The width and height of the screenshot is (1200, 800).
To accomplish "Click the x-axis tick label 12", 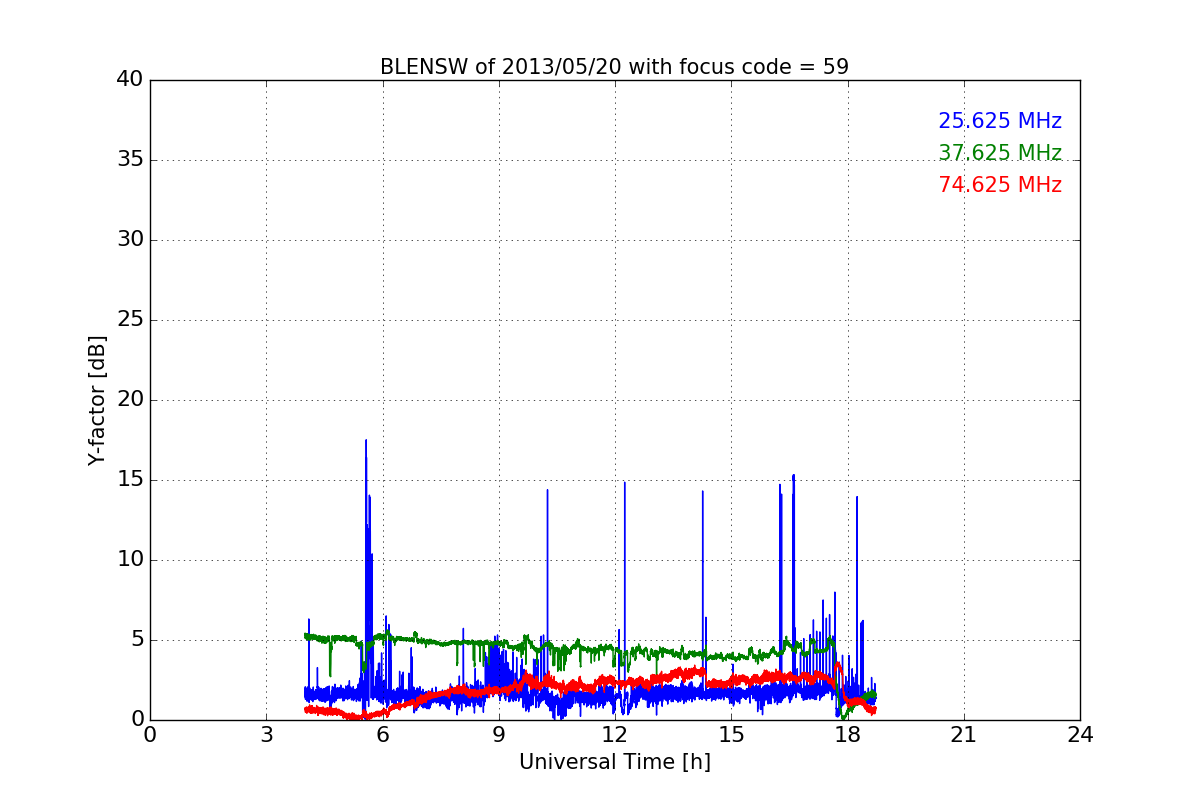I will pyautogui.click(x=615, y=734).
